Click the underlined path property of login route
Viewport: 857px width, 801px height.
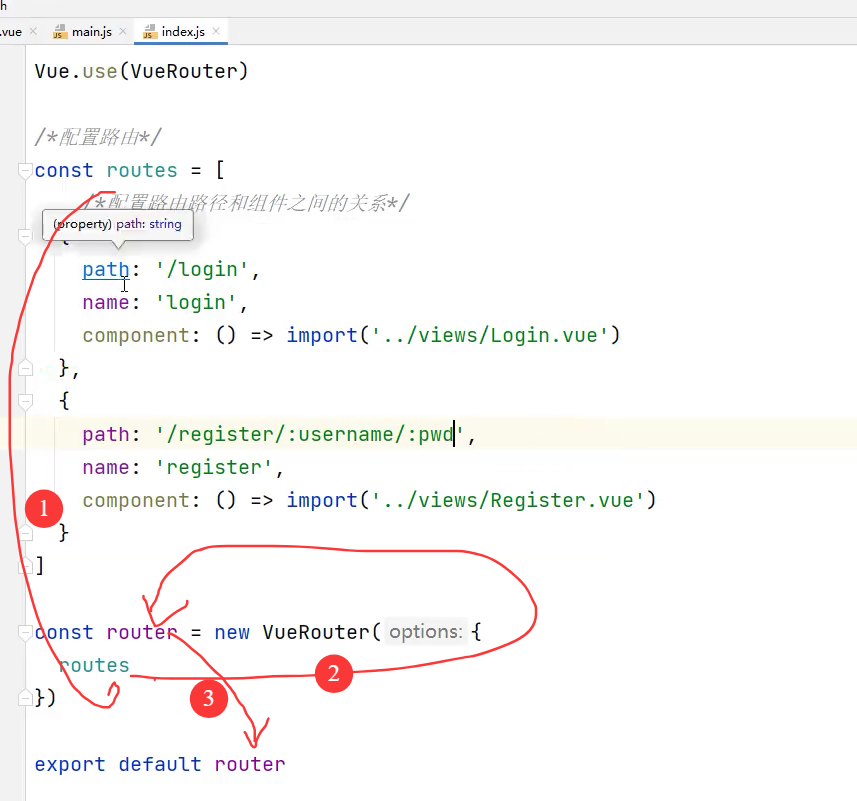[106, 269]
